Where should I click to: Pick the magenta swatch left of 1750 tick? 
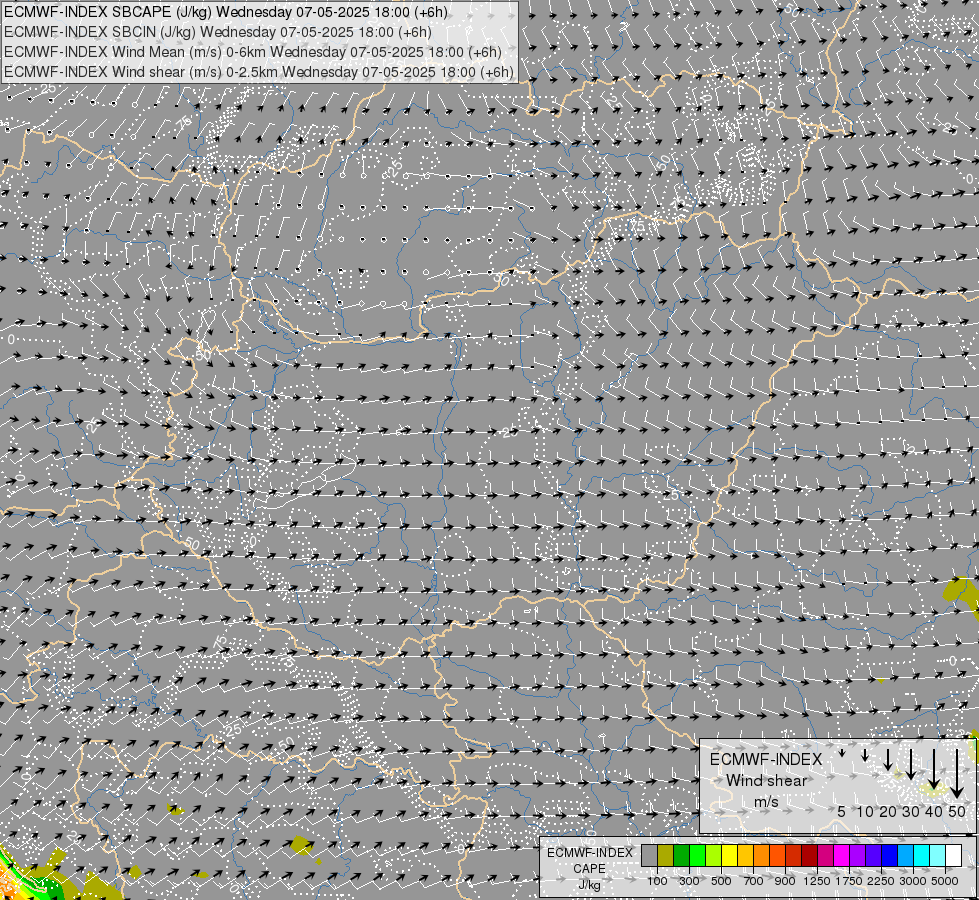pyautogui.click(x=842, y=855)
